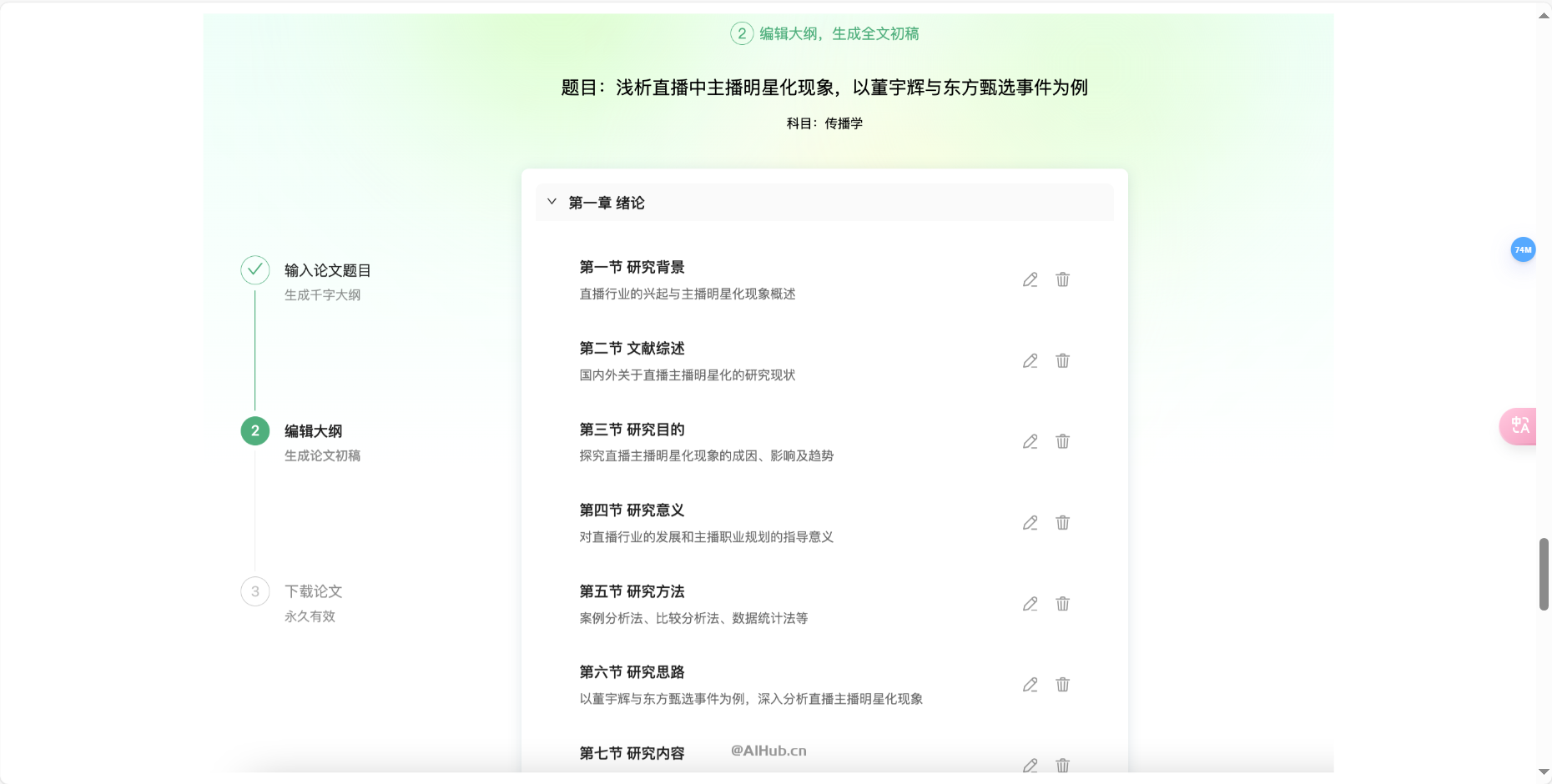Edit 第四节 研究意义 via the pencil icon
Viewport: 1552px width, 784px height.
(1030, 522)
